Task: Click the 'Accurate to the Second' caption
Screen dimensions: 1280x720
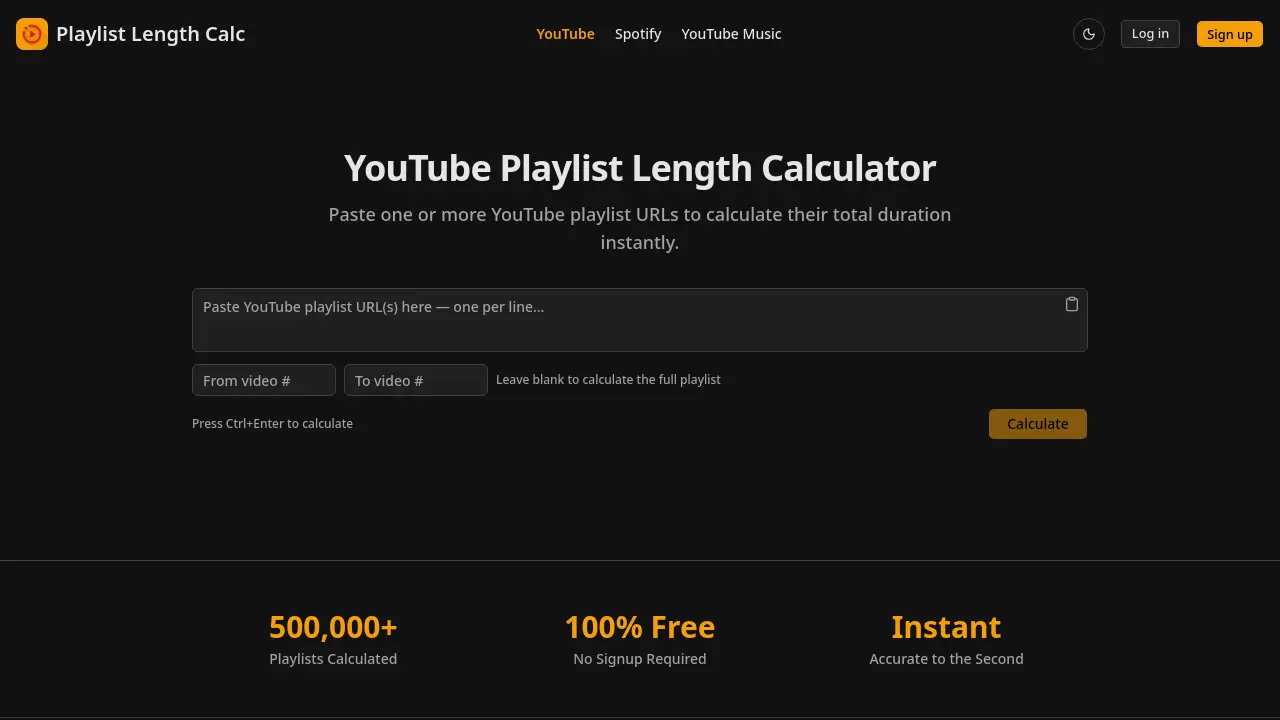Action: [946, 659]
